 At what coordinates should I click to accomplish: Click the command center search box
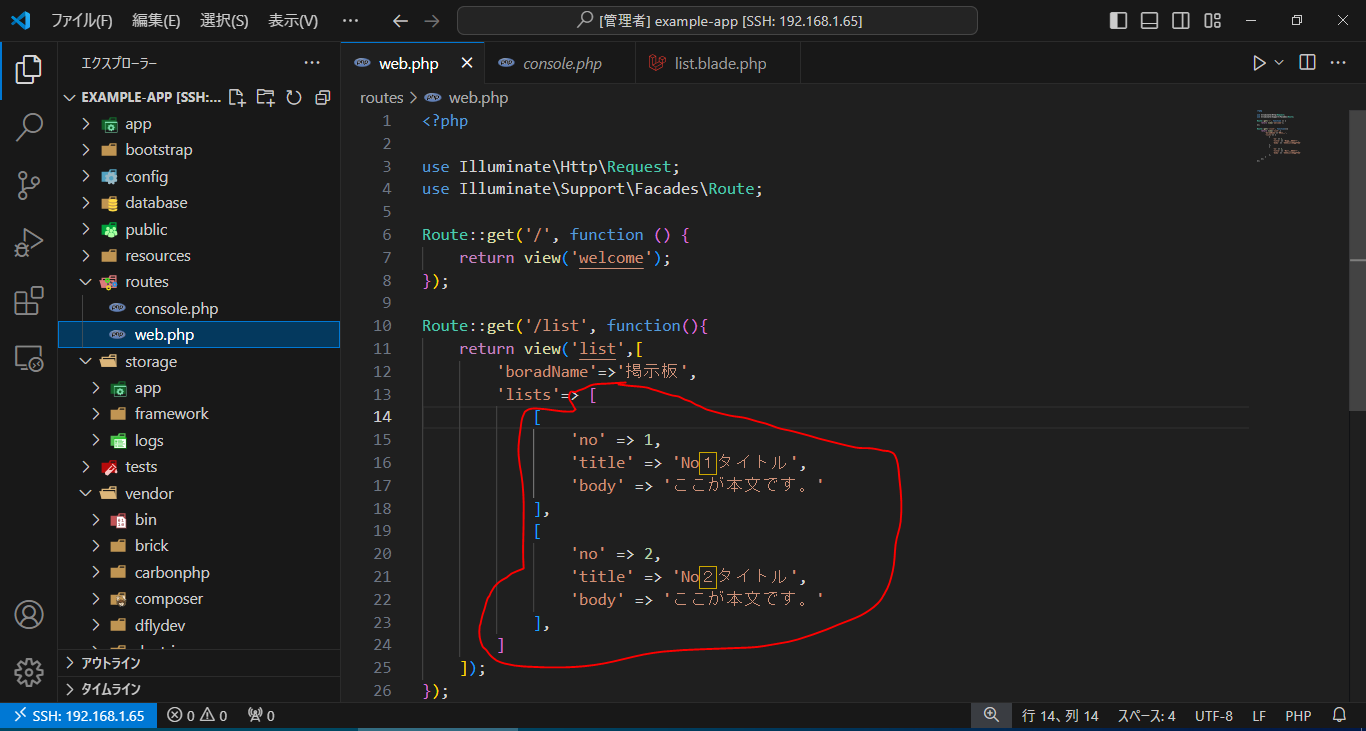click(x=717, y=21)
